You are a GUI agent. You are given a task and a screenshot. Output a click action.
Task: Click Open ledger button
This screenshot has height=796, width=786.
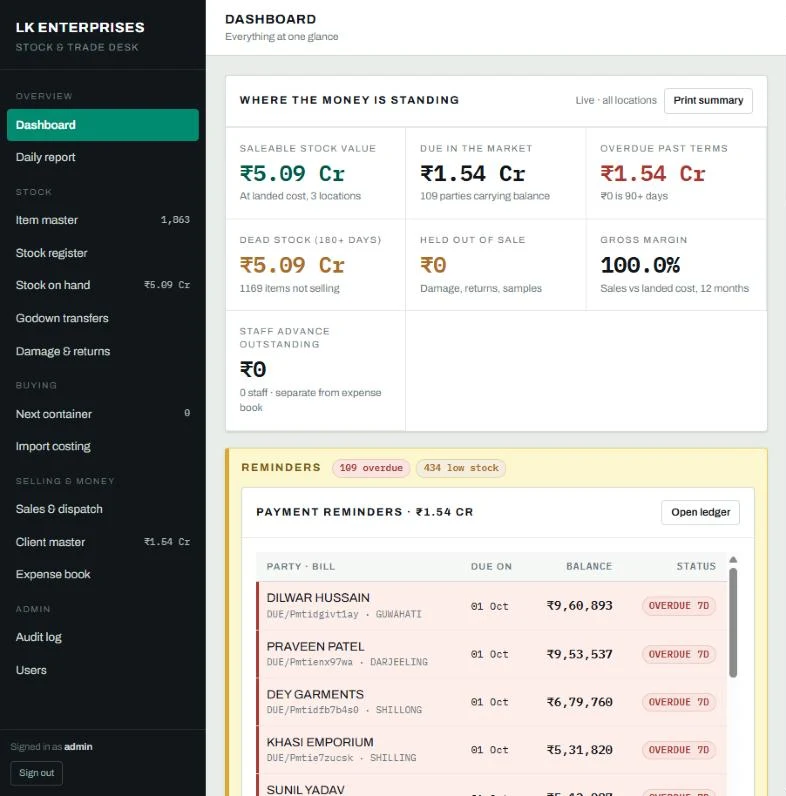[x=701, y=512]
